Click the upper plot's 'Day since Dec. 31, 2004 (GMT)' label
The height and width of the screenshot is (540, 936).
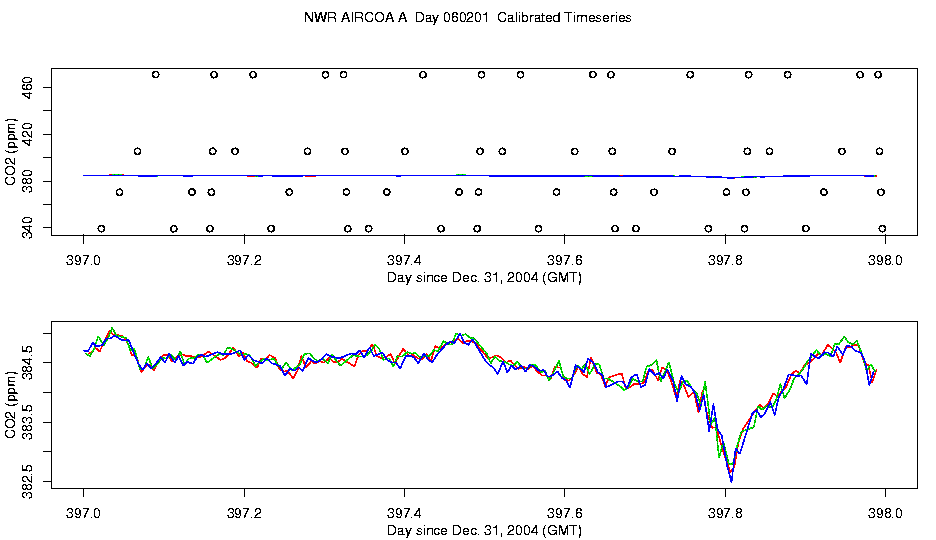[484, 277]
